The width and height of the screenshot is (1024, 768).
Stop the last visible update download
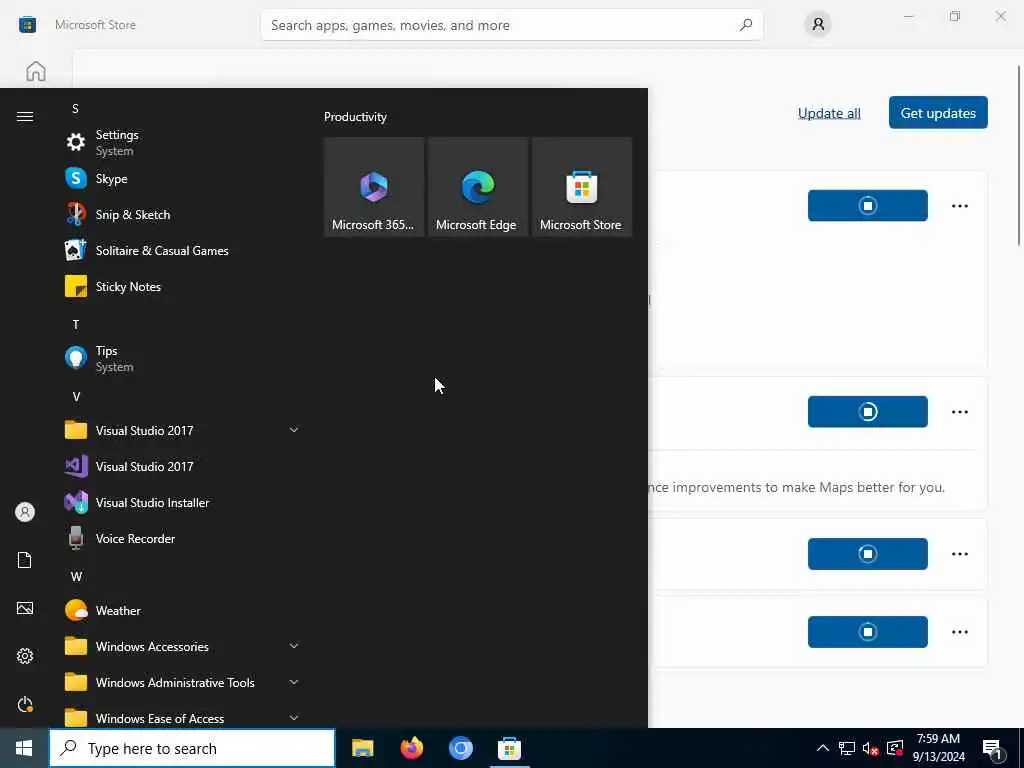point(867,632)
